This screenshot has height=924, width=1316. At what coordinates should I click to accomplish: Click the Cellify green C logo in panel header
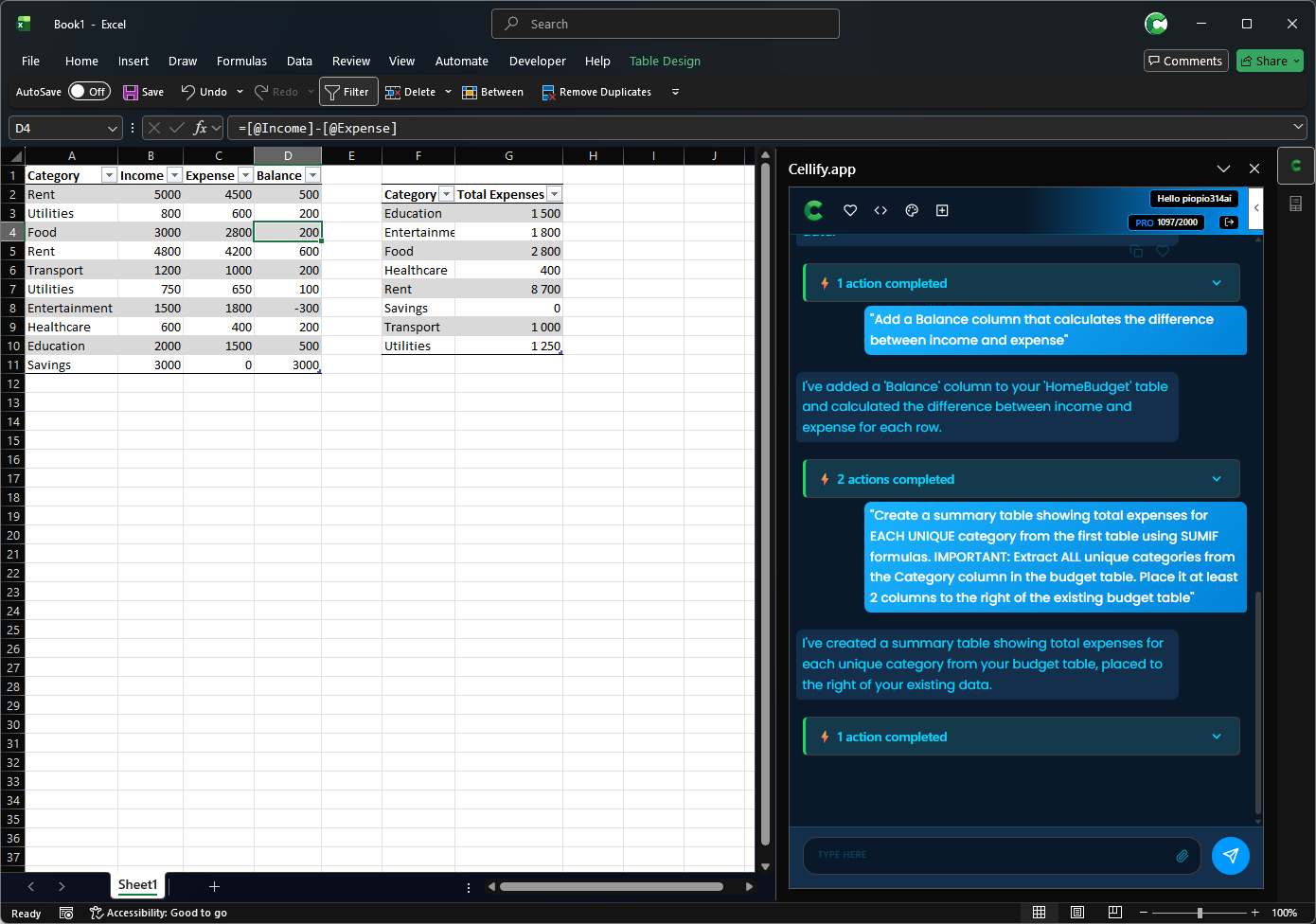point(813,210)
